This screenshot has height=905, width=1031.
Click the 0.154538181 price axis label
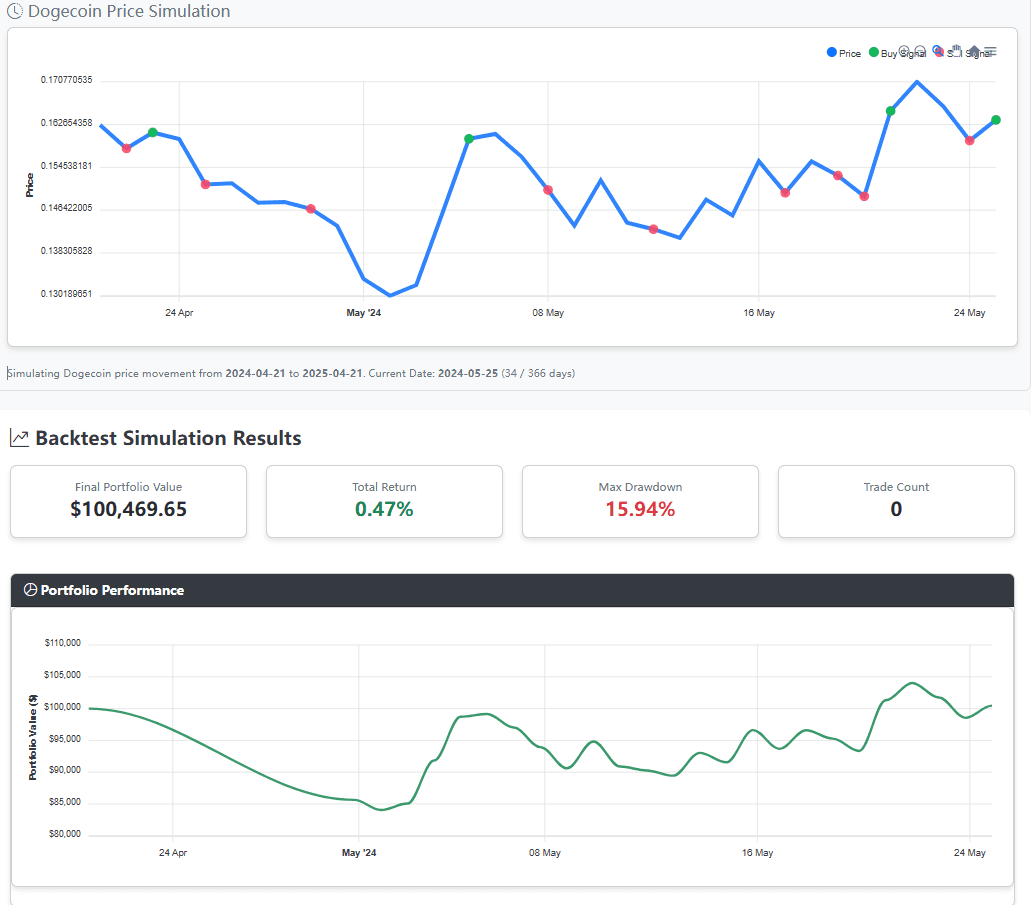[66, 165]
